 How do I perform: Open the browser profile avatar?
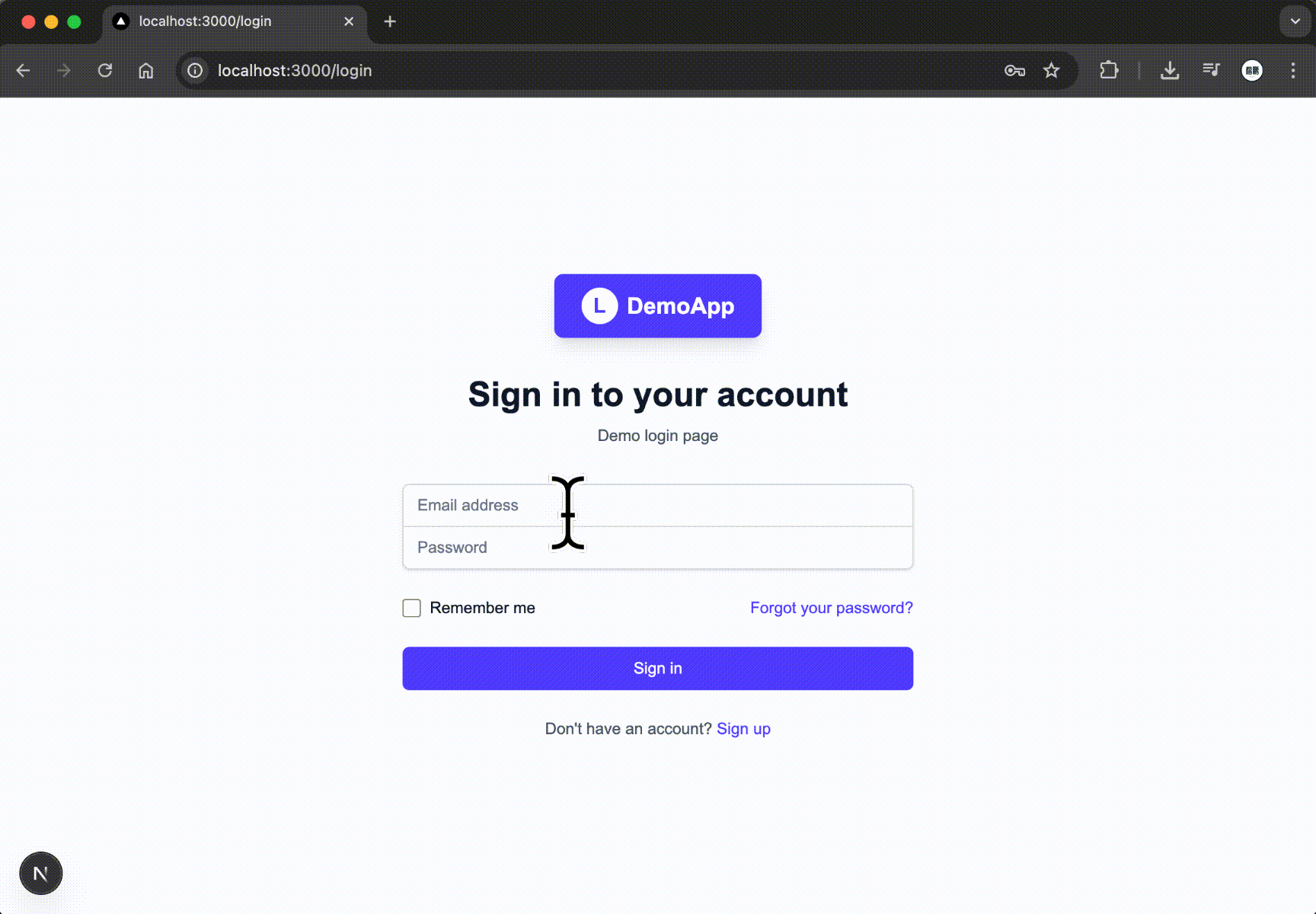click(x=1252, y=71)
